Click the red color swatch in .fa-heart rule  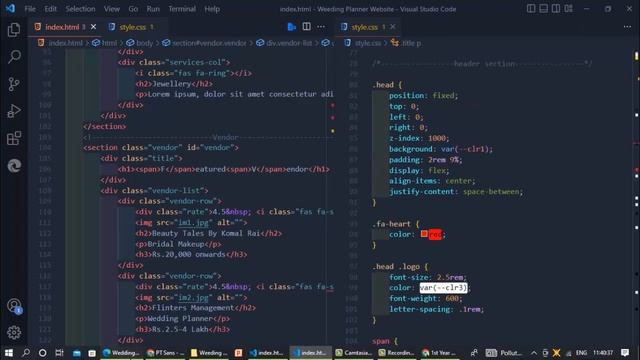click(424, 234)
